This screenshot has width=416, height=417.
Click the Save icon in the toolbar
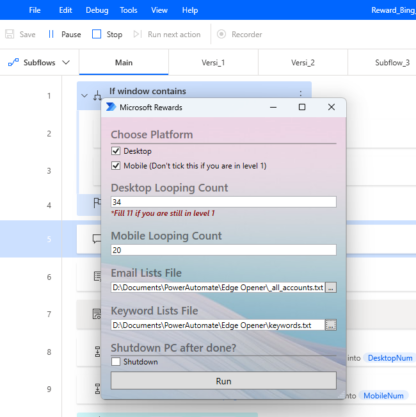10,34
